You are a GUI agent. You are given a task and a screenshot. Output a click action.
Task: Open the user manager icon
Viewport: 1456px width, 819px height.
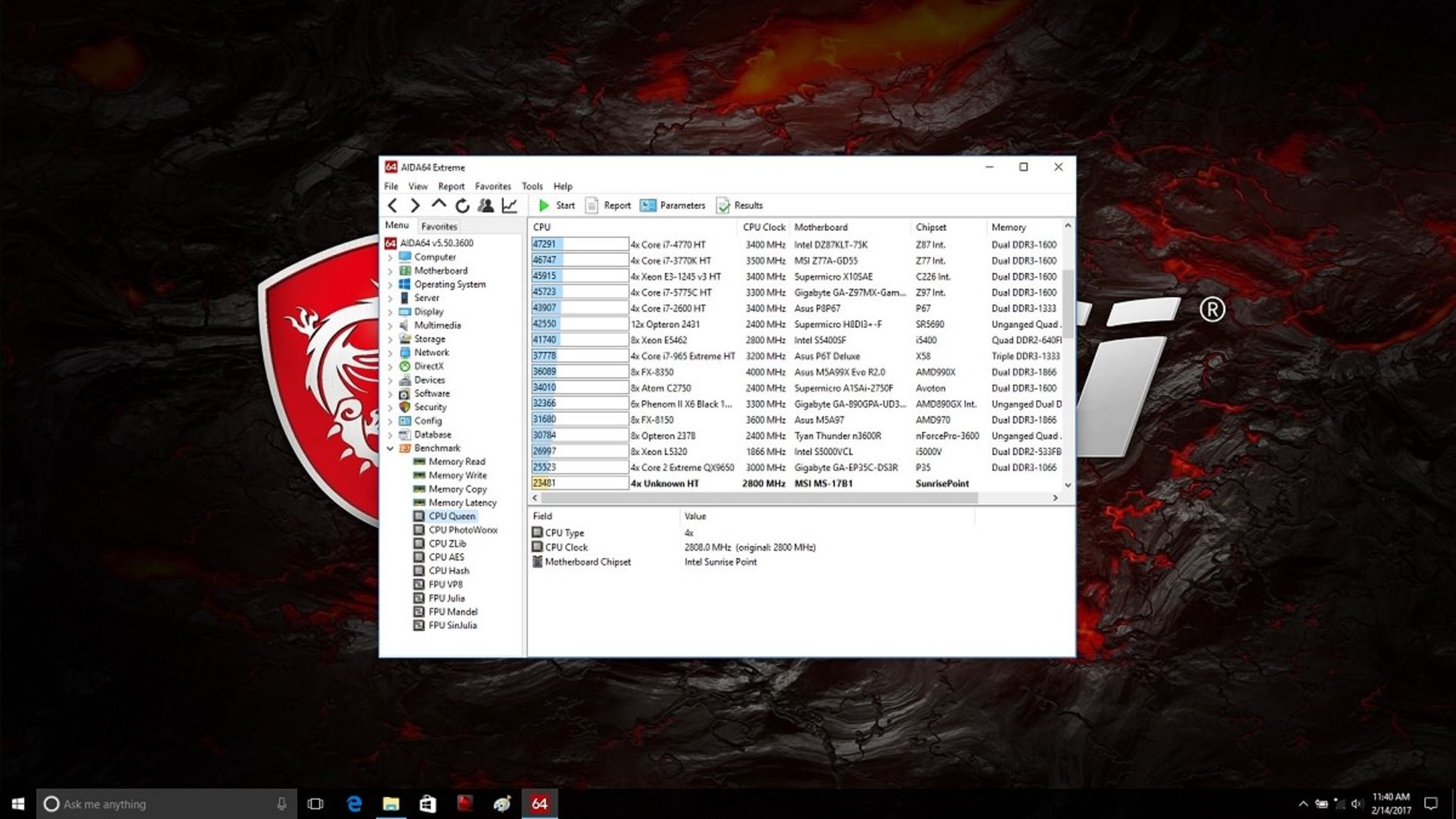tap(486, 206)
